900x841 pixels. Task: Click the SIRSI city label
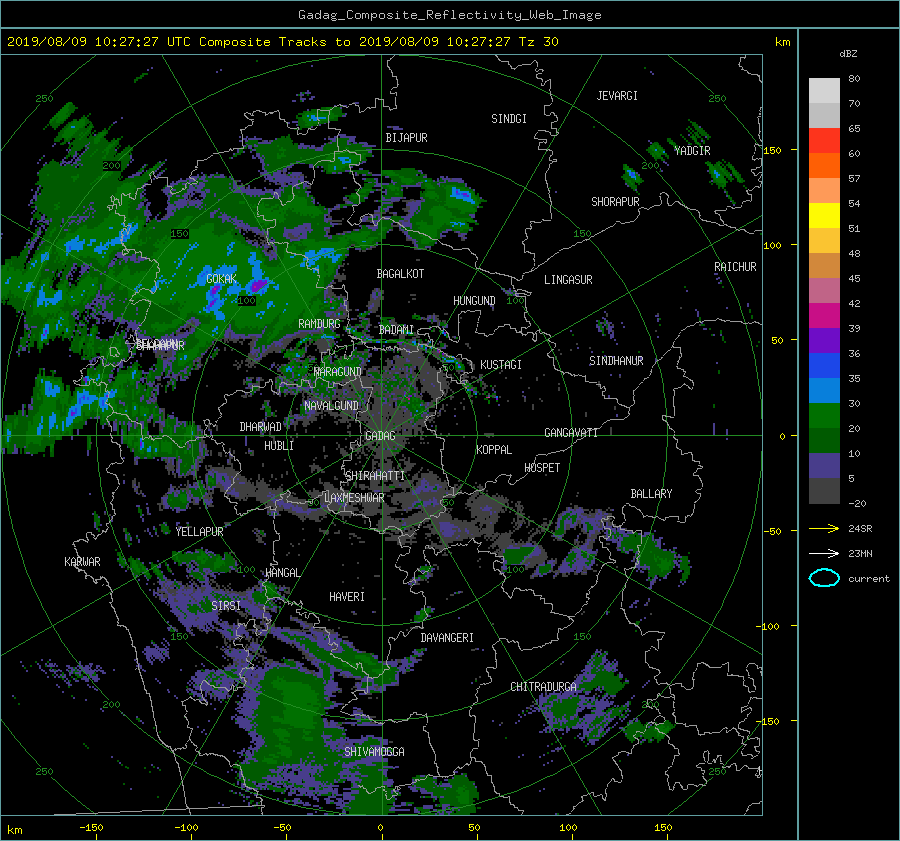point(226,606)
